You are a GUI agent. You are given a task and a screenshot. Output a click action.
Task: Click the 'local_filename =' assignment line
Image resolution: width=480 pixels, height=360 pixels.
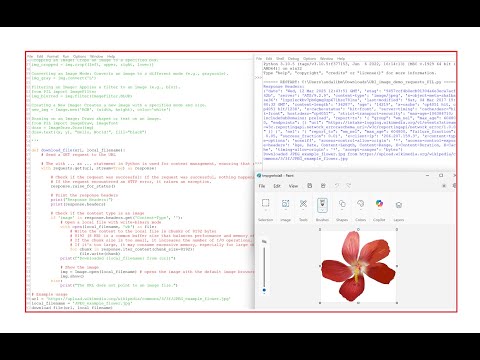(82, 303)
